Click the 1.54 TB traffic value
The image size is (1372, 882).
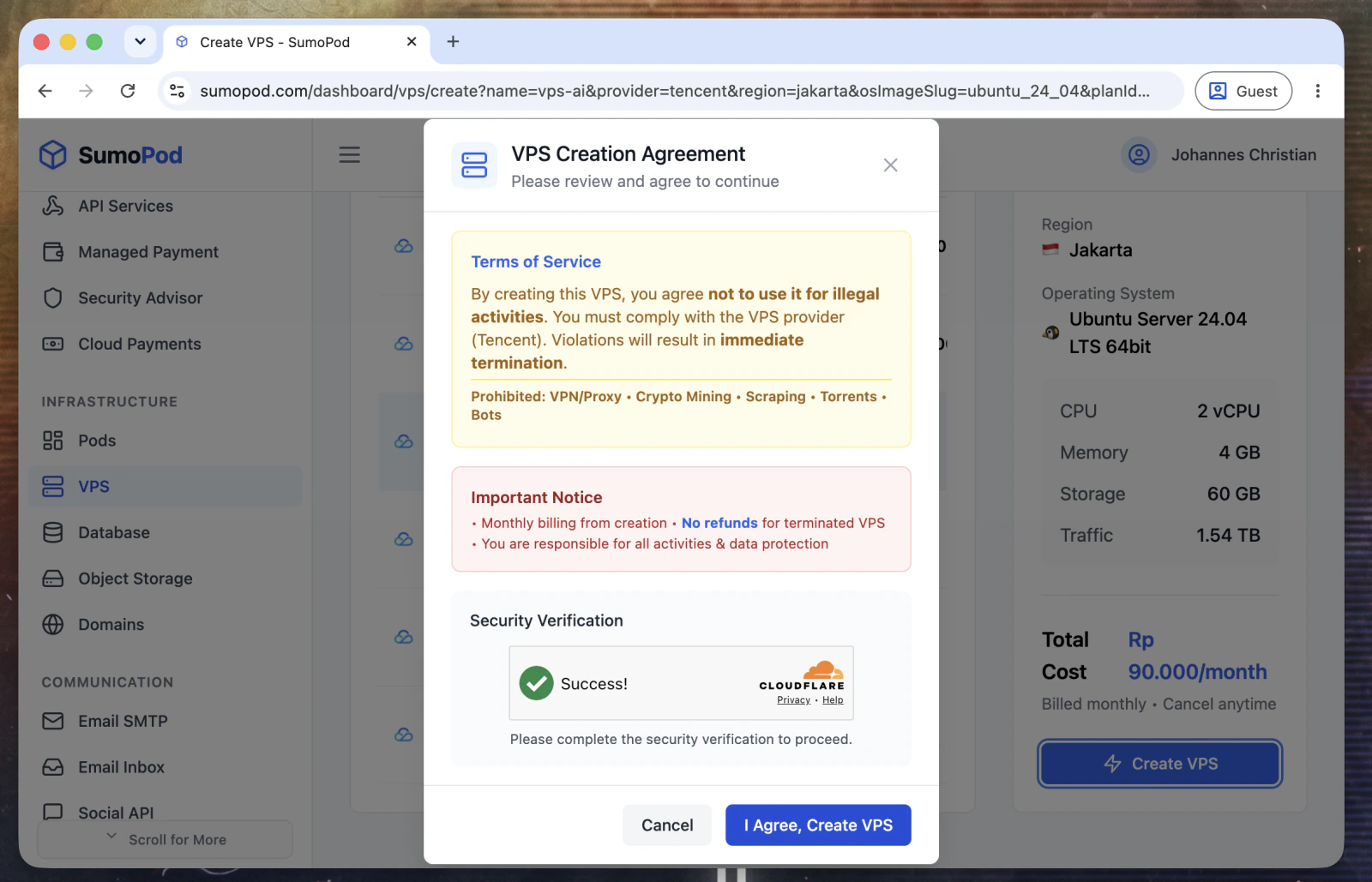(1229, 535)
